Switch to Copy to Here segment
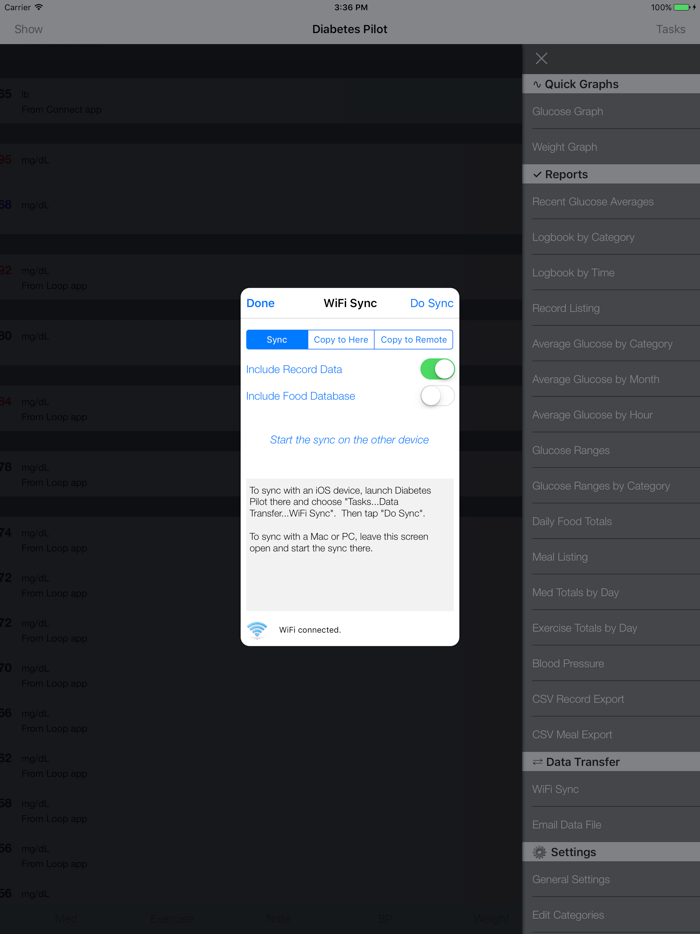Viewport: 700px width, 934px height. point(341,340)
